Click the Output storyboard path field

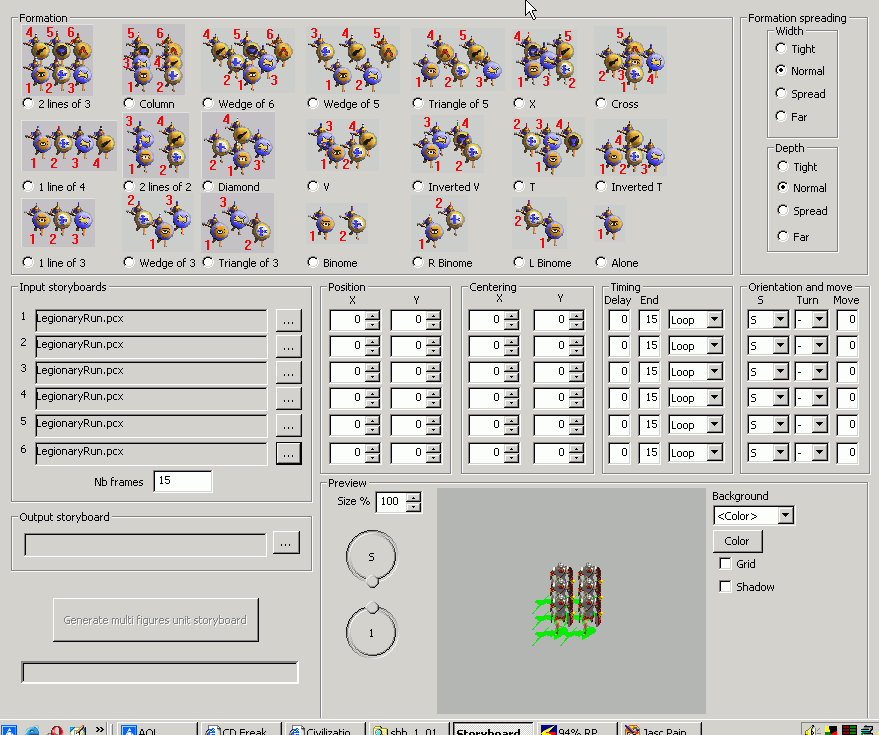coord(145,544)
